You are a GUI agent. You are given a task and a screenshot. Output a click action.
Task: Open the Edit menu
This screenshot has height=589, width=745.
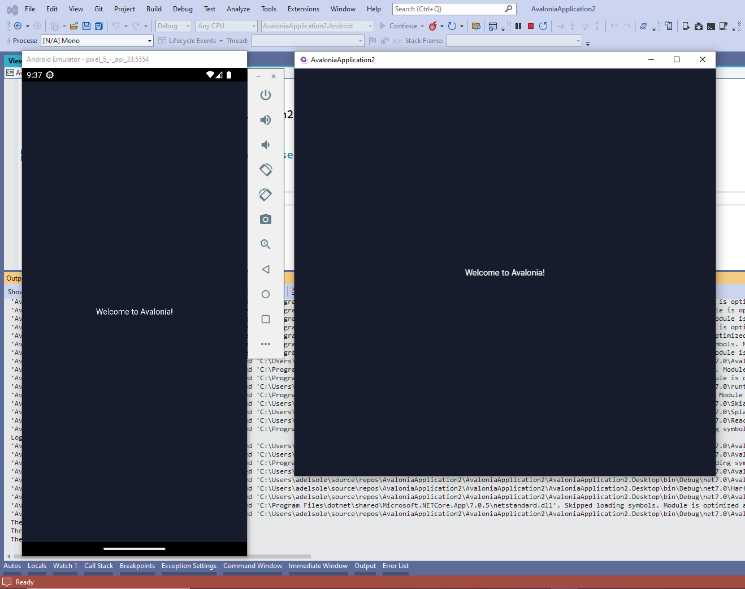(52, 9)
